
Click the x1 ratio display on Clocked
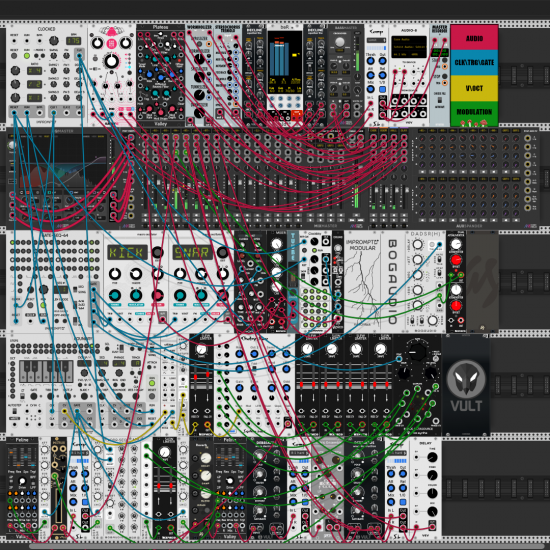(34, 98)
